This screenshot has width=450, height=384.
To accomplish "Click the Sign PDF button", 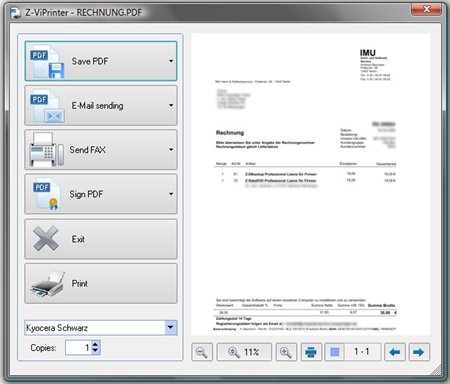I will click(x=101, y=194).
